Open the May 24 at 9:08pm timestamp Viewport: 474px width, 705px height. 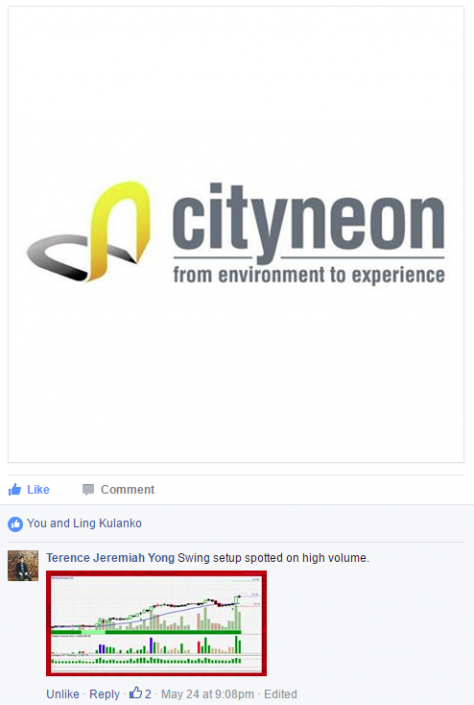(207, 694)
